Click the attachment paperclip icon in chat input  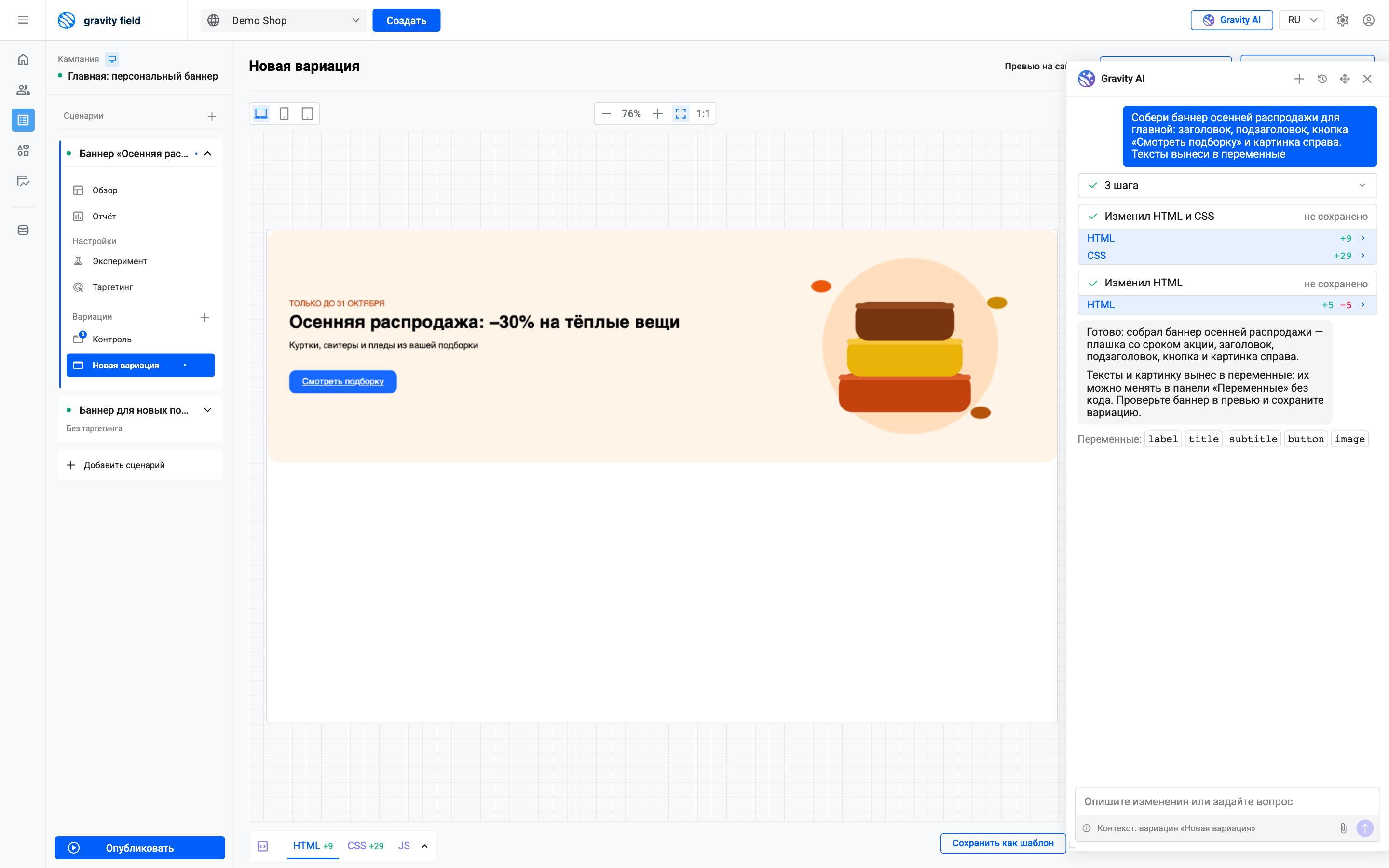point(1343,828)
